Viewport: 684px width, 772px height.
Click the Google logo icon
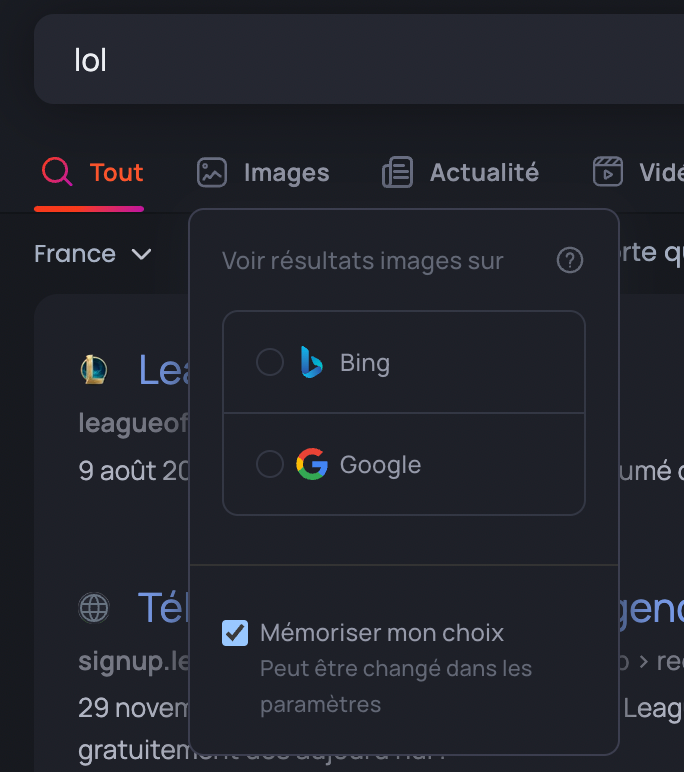tap(312, 464)
